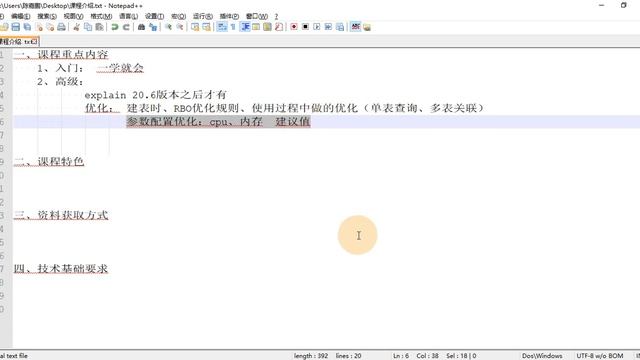
Task: Toggle synchronized horizontal scrolling icon
Action: (206, 27)
